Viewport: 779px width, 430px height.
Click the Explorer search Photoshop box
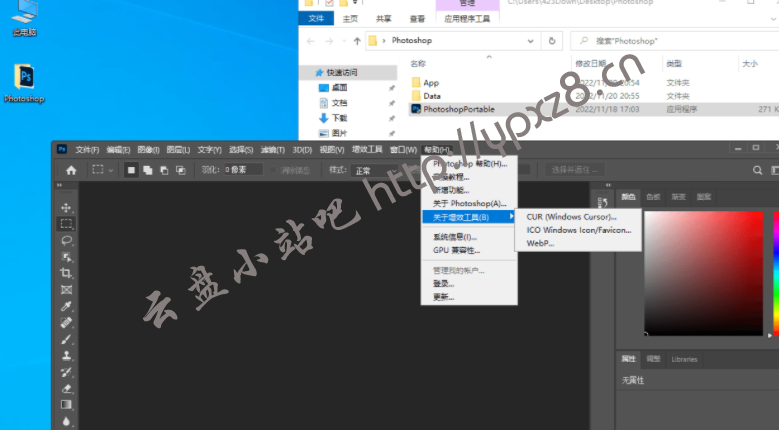tap(675, 41)
